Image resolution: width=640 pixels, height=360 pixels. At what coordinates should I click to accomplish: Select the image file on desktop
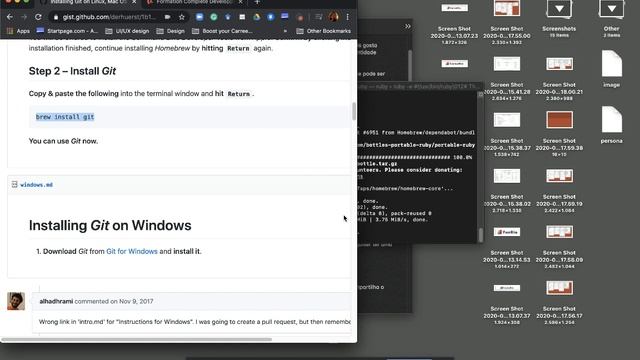point(611,64)
